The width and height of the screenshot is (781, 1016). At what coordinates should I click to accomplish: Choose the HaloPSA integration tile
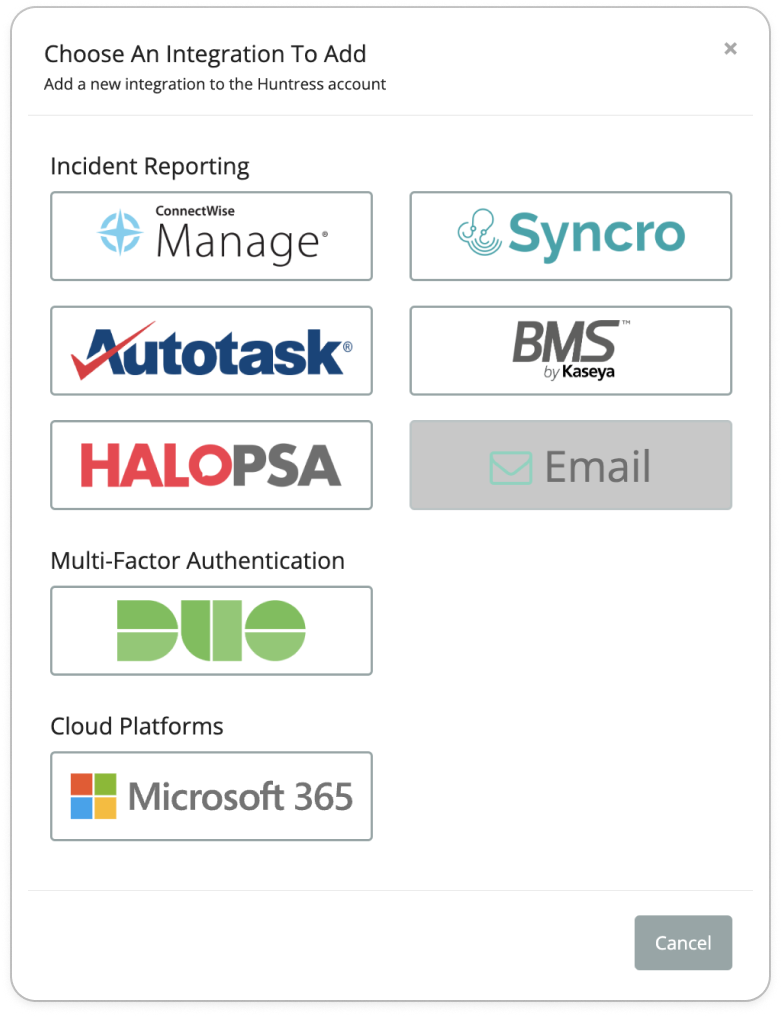[211, 465]
